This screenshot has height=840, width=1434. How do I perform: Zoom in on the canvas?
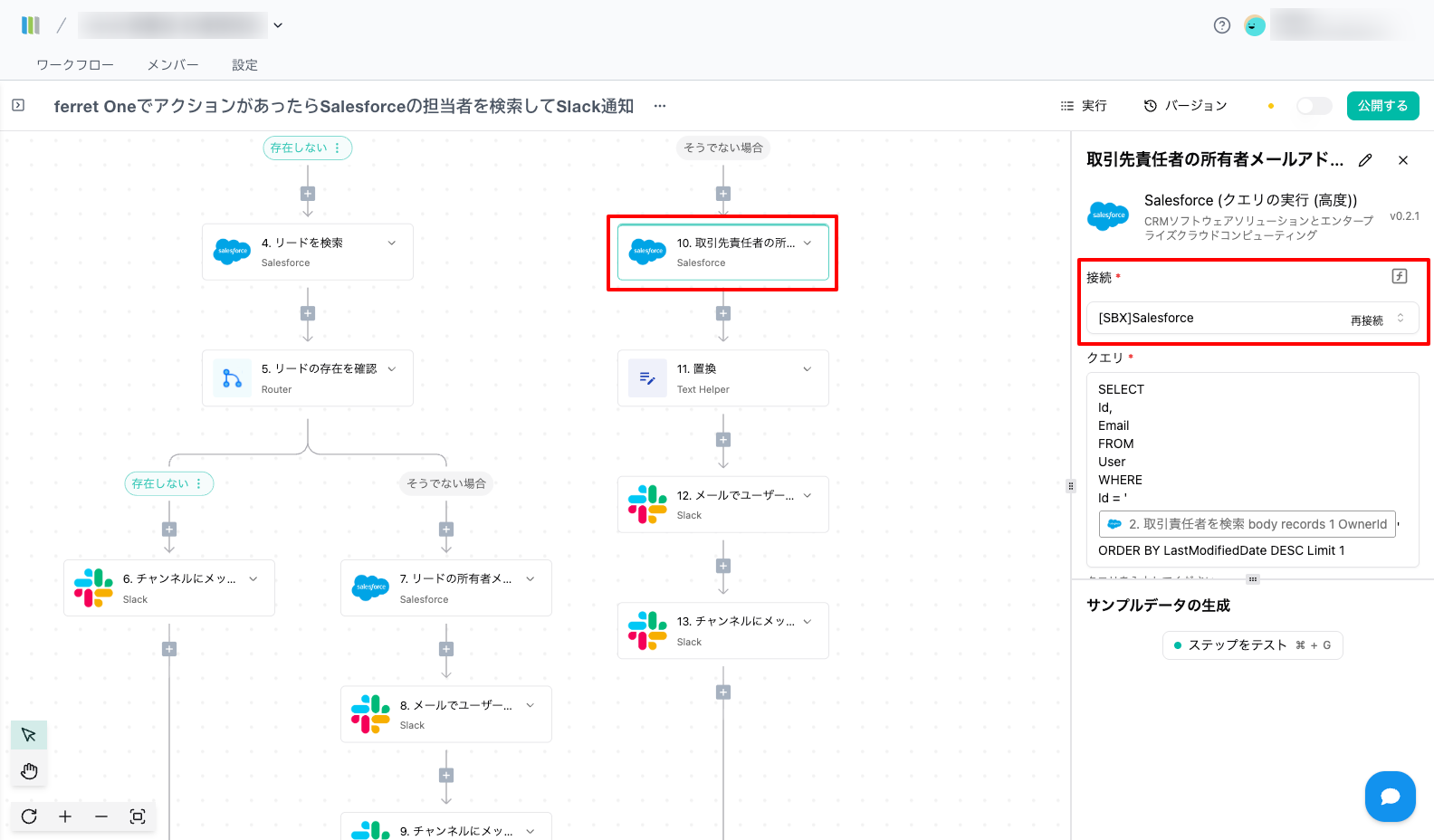point(65,816)
